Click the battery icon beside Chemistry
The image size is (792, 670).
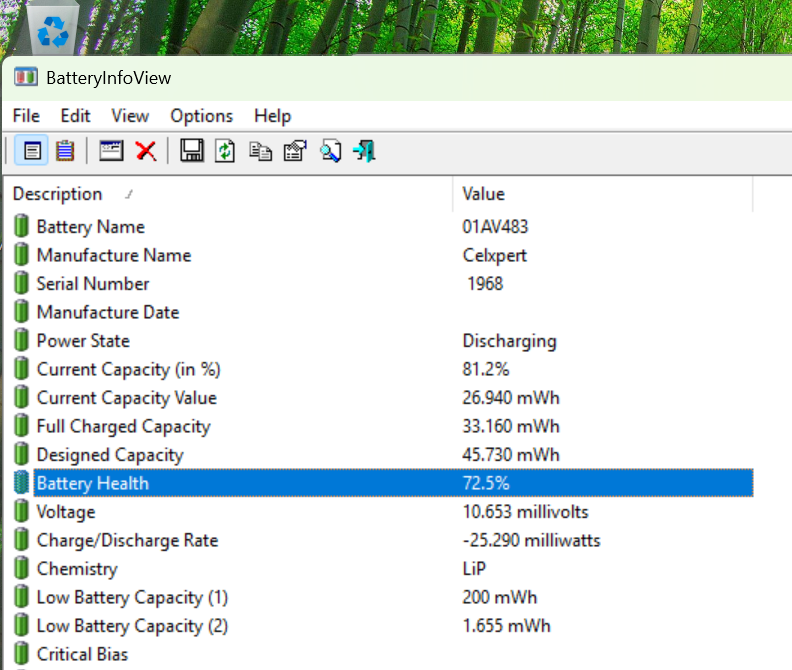(x=21, y=568)
